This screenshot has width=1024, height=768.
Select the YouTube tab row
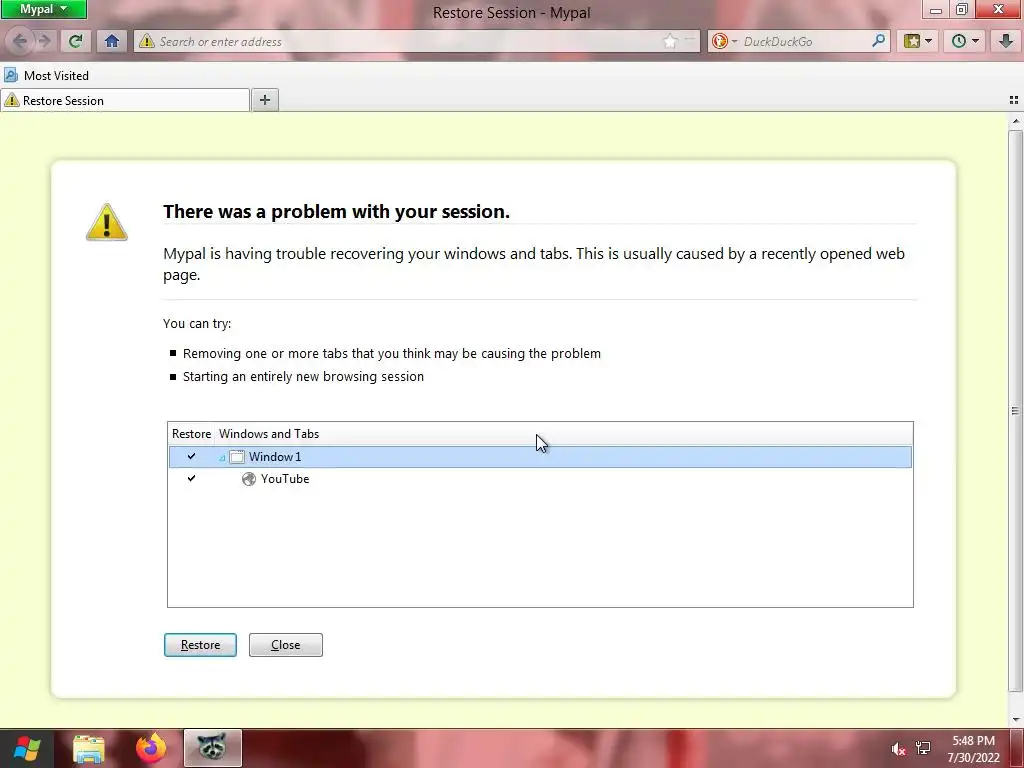tap(540, 479)
